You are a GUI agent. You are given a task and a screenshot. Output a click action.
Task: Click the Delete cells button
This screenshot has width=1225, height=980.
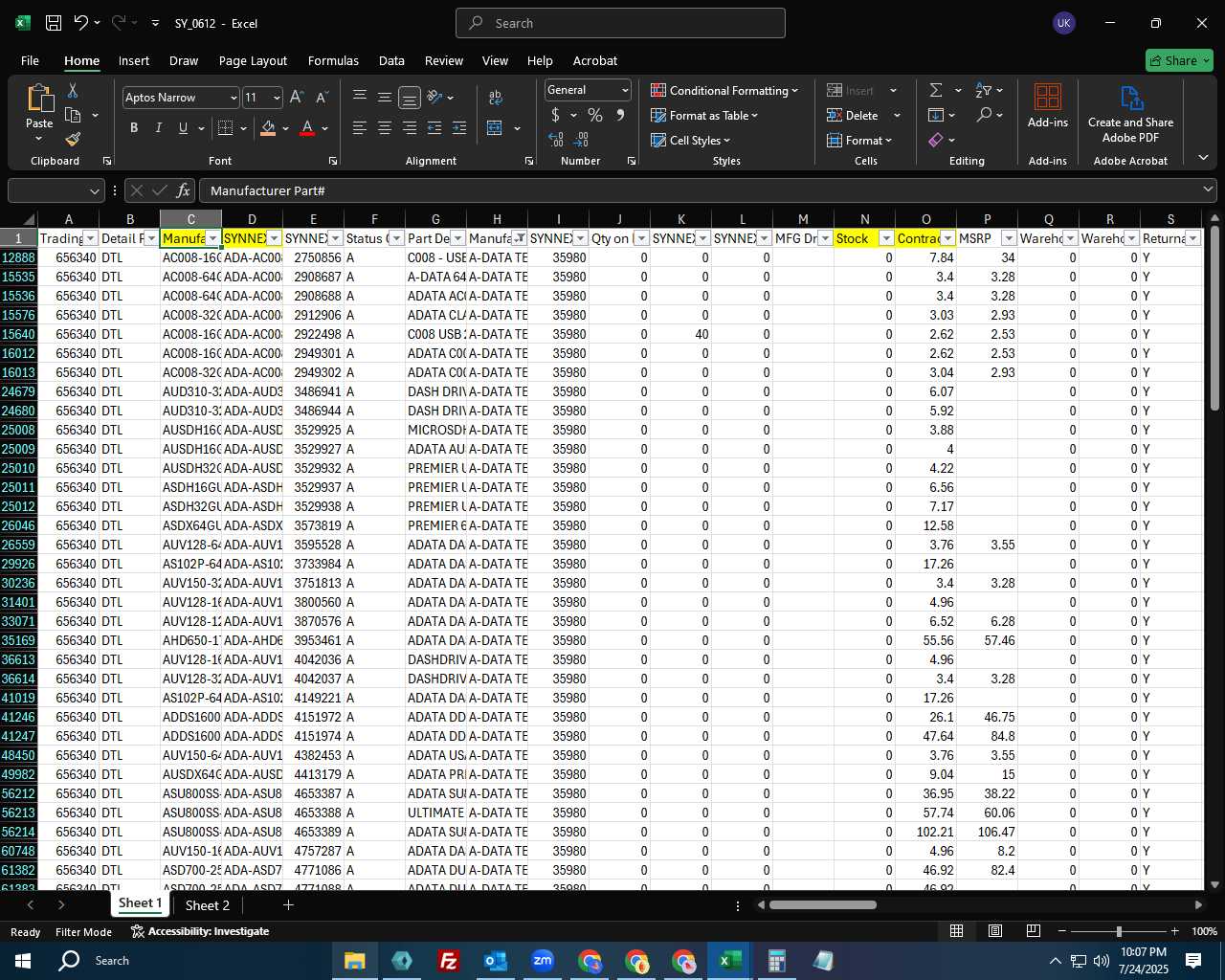click(x=854, y=115)
